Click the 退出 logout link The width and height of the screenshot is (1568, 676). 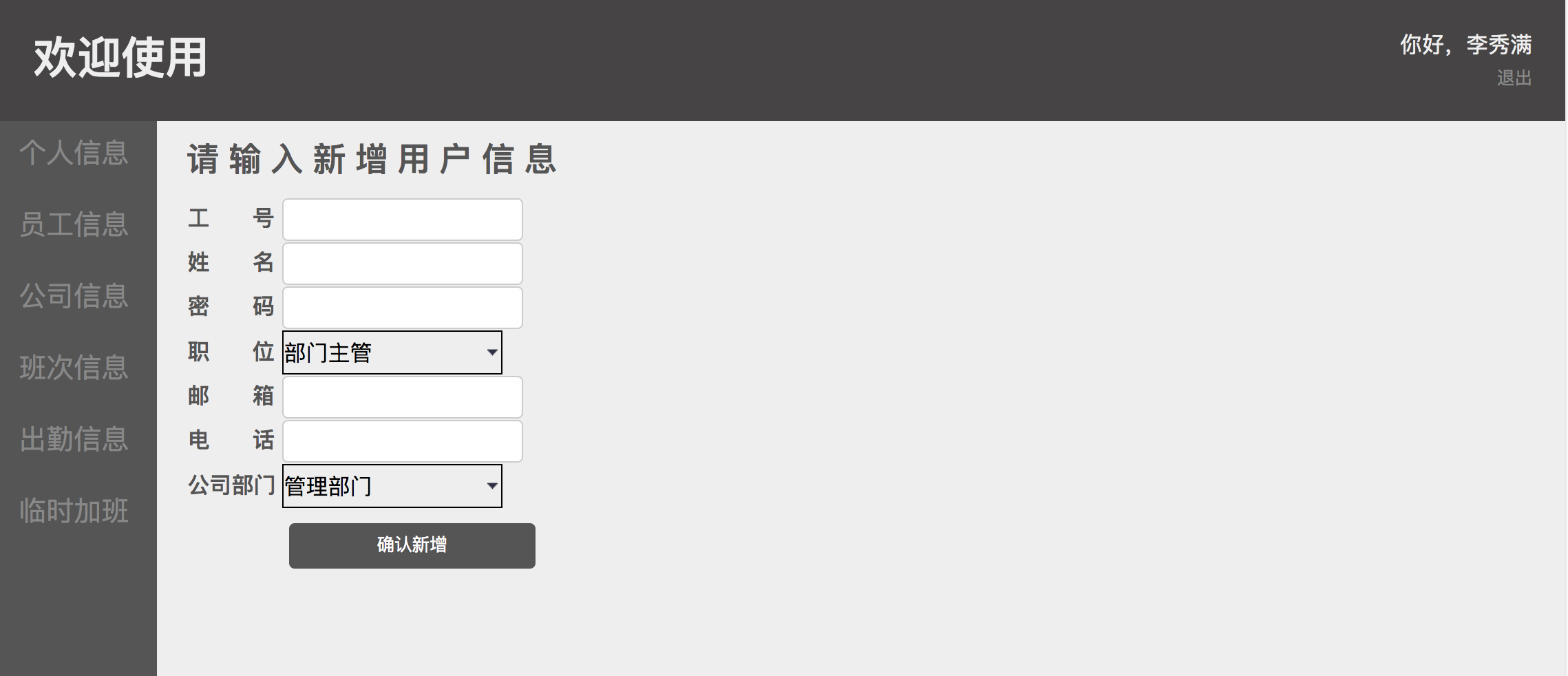(x=1514, y=78)
